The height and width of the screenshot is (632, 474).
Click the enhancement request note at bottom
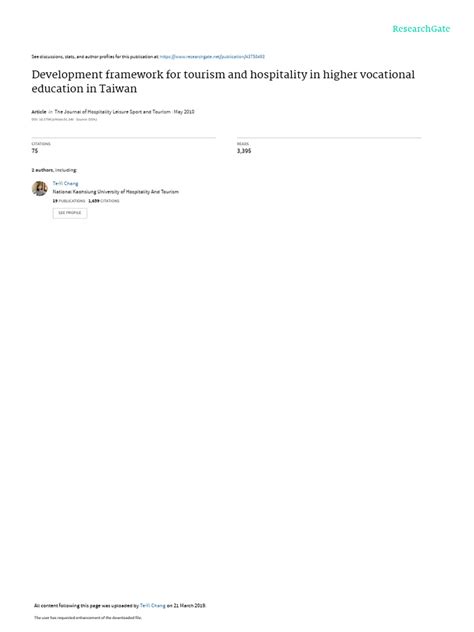pyautogui.click(x=88, y=617)
